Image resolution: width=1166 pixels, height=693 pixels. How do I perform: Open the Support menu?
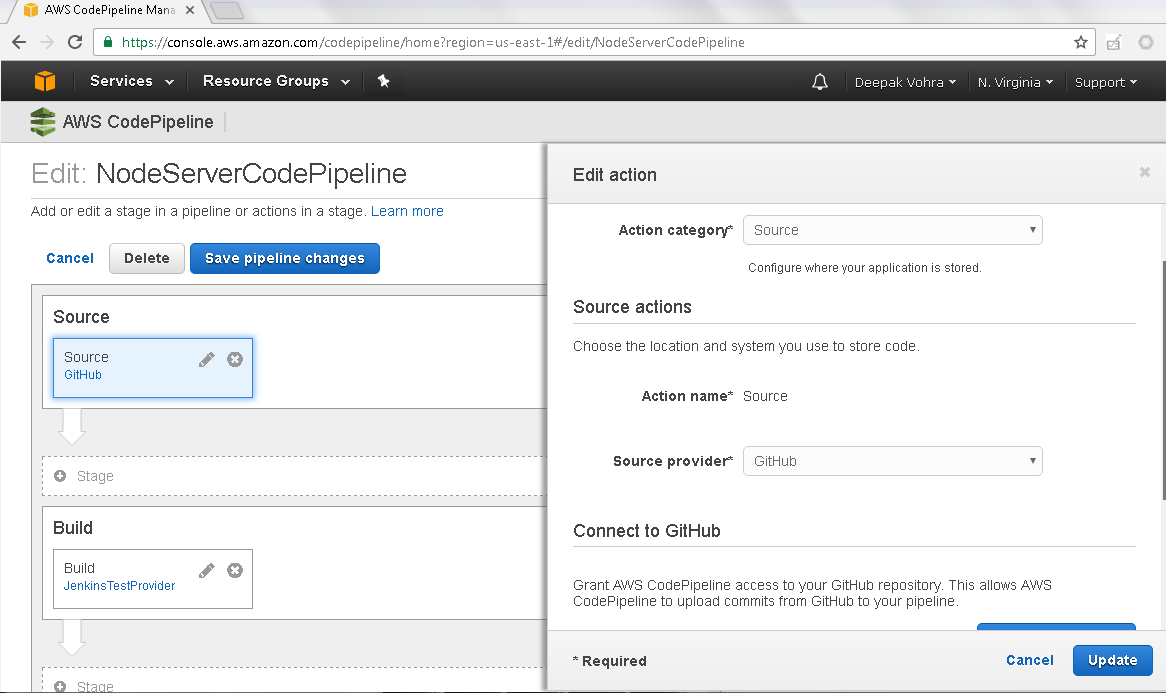coord(1106,83)
